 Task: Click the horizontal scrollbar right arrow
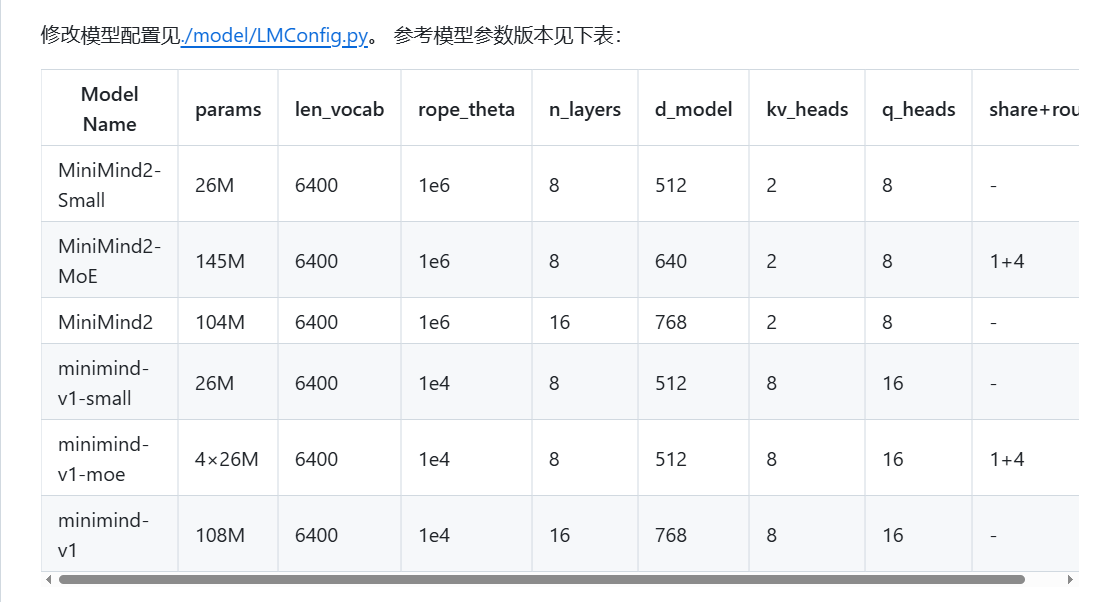pos(1070,580)
